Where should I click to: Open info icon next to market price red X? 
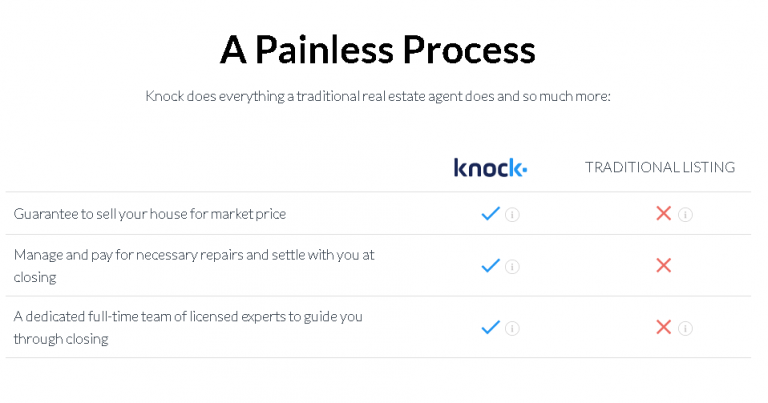click(685, 214)
